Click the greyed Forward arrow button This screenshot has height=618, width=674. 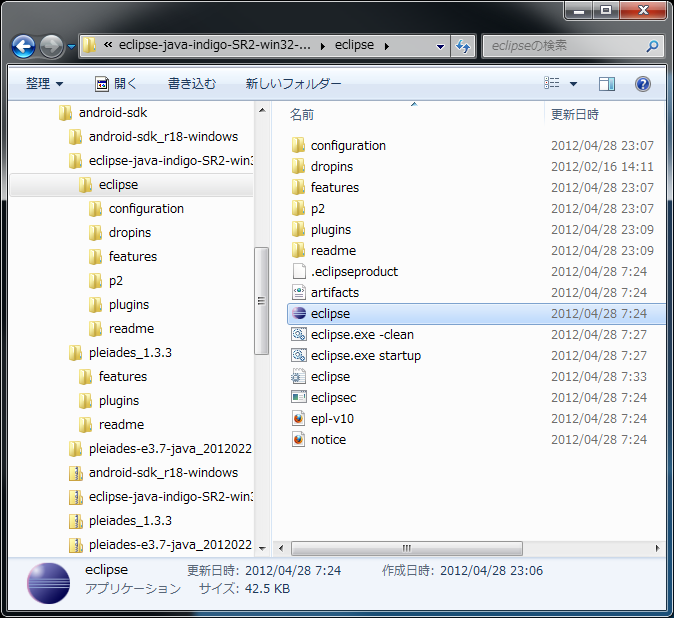(51, 46)
